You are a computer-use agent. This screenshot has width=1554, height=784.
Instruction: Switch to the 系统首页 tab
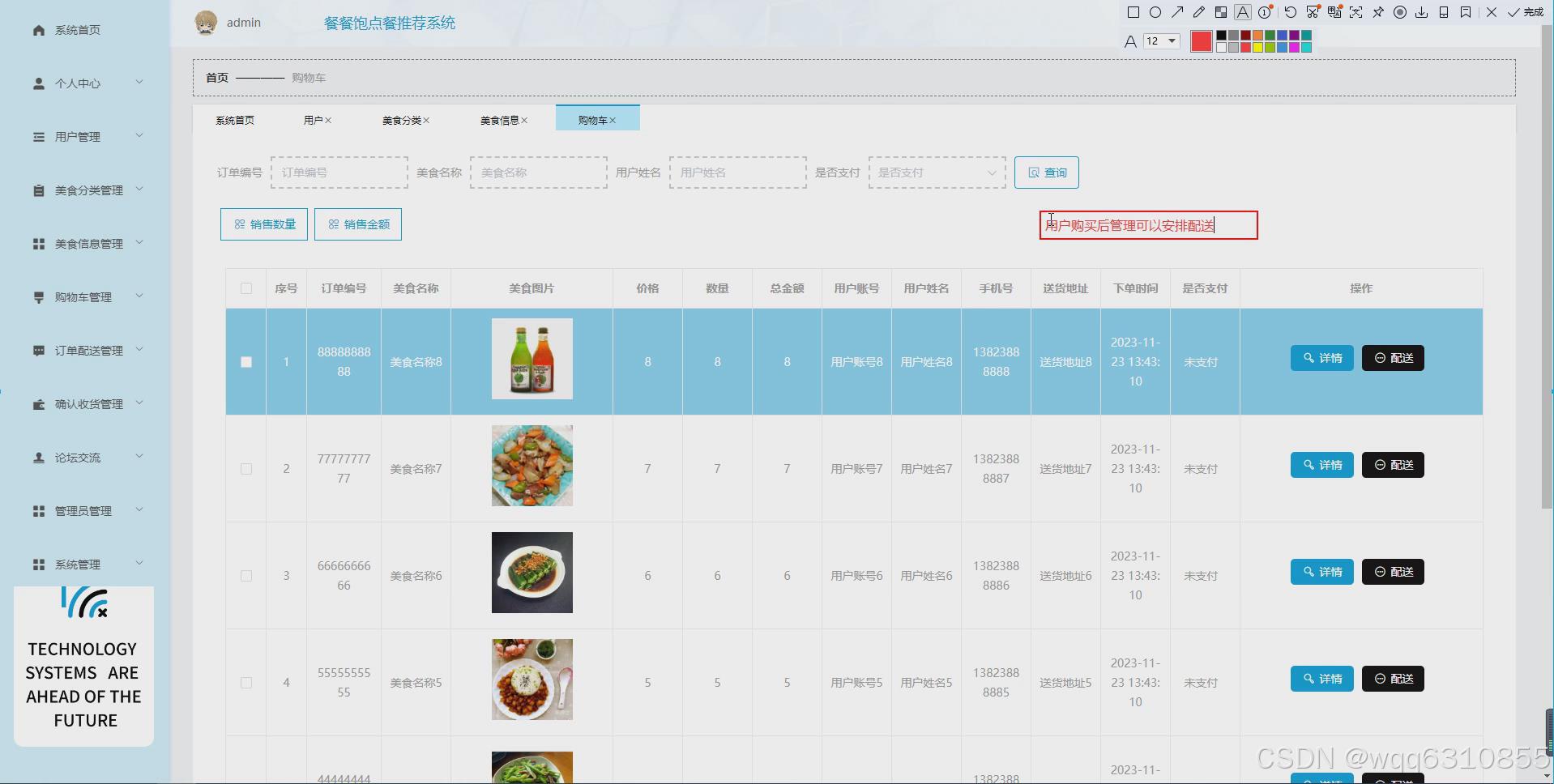coord(235,120)
